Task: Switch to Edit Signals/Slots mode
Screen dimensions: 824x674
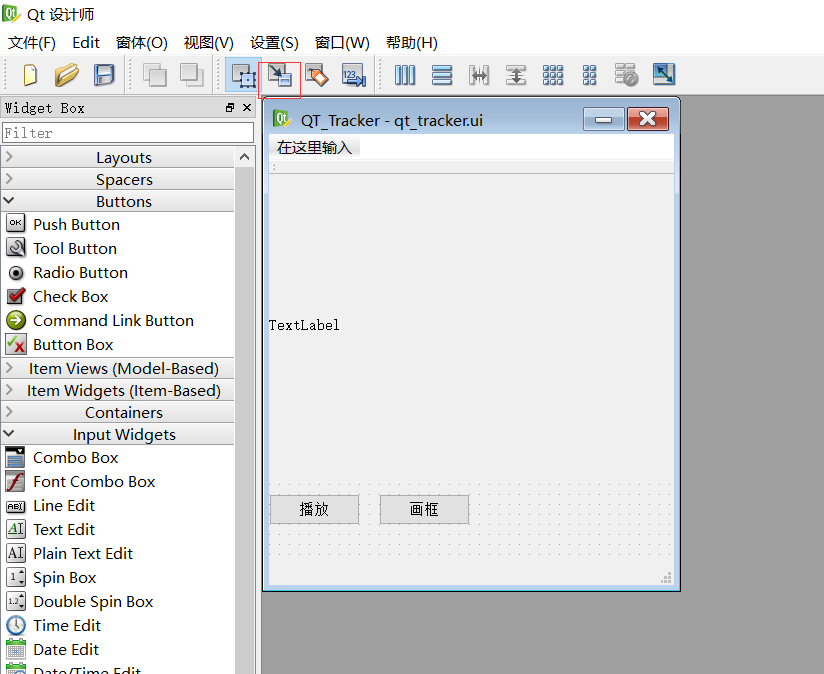Action: coord(280,75)
